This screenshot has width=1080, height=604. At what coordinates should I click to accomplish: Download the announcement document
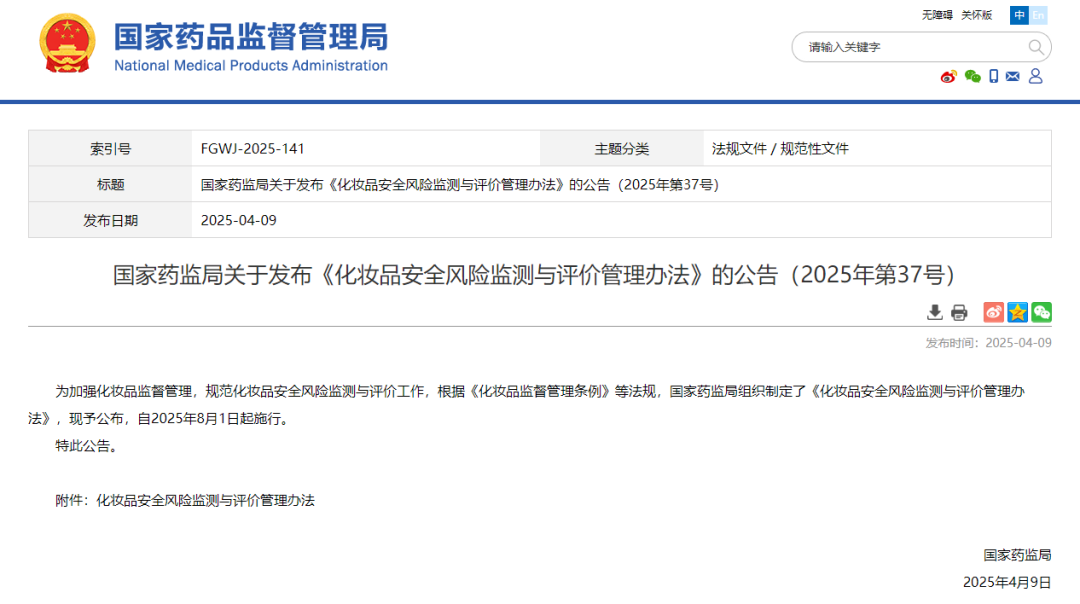pos(935,312)
